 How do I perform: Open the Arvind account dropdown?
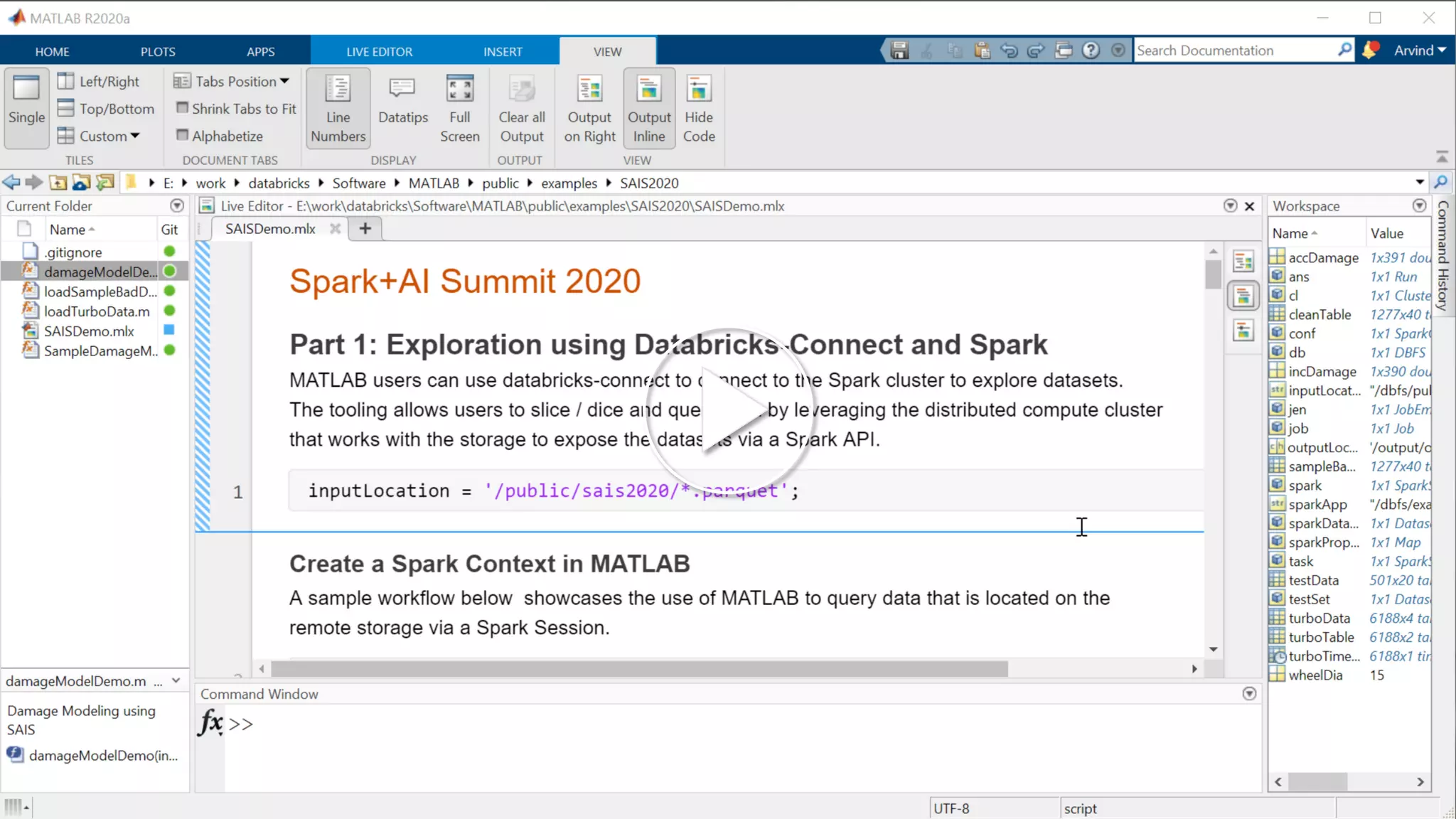pyautogui.click(x=1419, y=50)
